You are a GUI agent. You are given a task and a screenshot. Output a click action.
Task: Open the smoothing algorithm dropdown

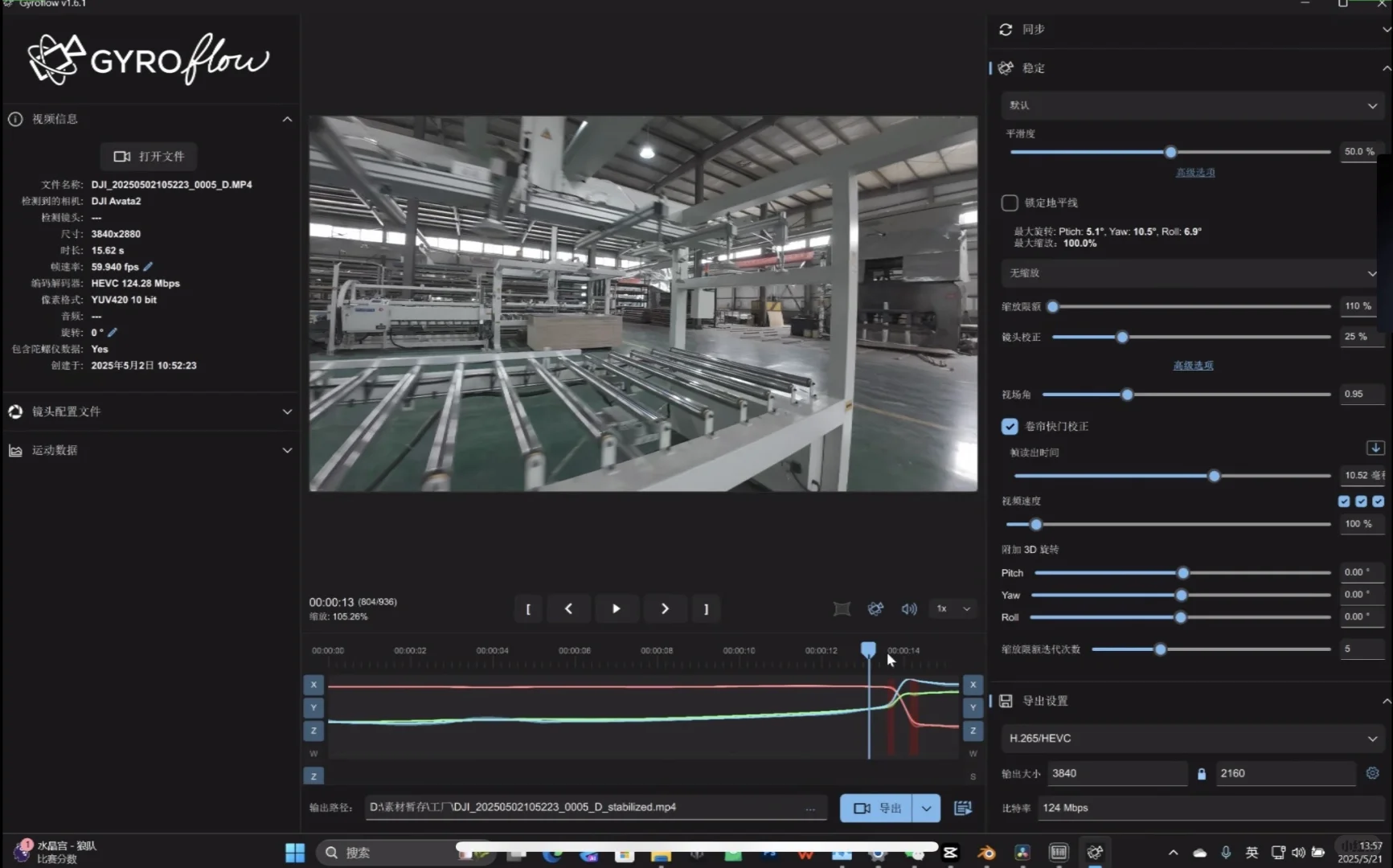click(1192, 105)
